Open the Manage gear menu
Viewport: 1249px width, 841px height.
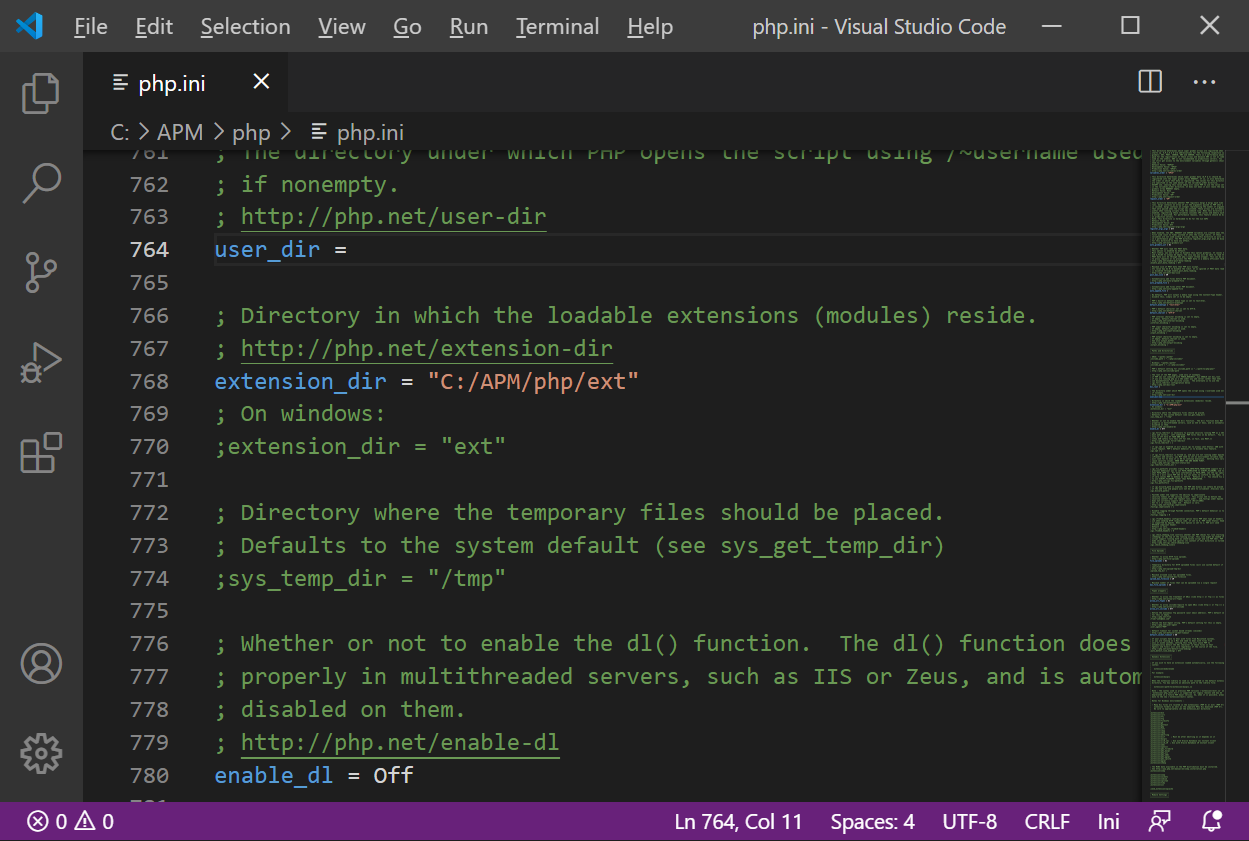tap(41, 753)
